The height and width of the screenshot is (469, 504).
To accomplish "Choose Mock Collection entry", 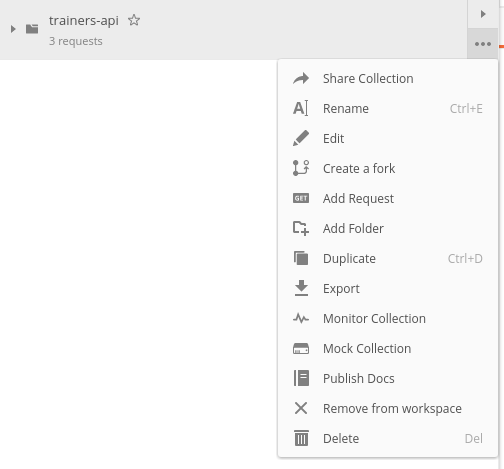I will point(388,349).
